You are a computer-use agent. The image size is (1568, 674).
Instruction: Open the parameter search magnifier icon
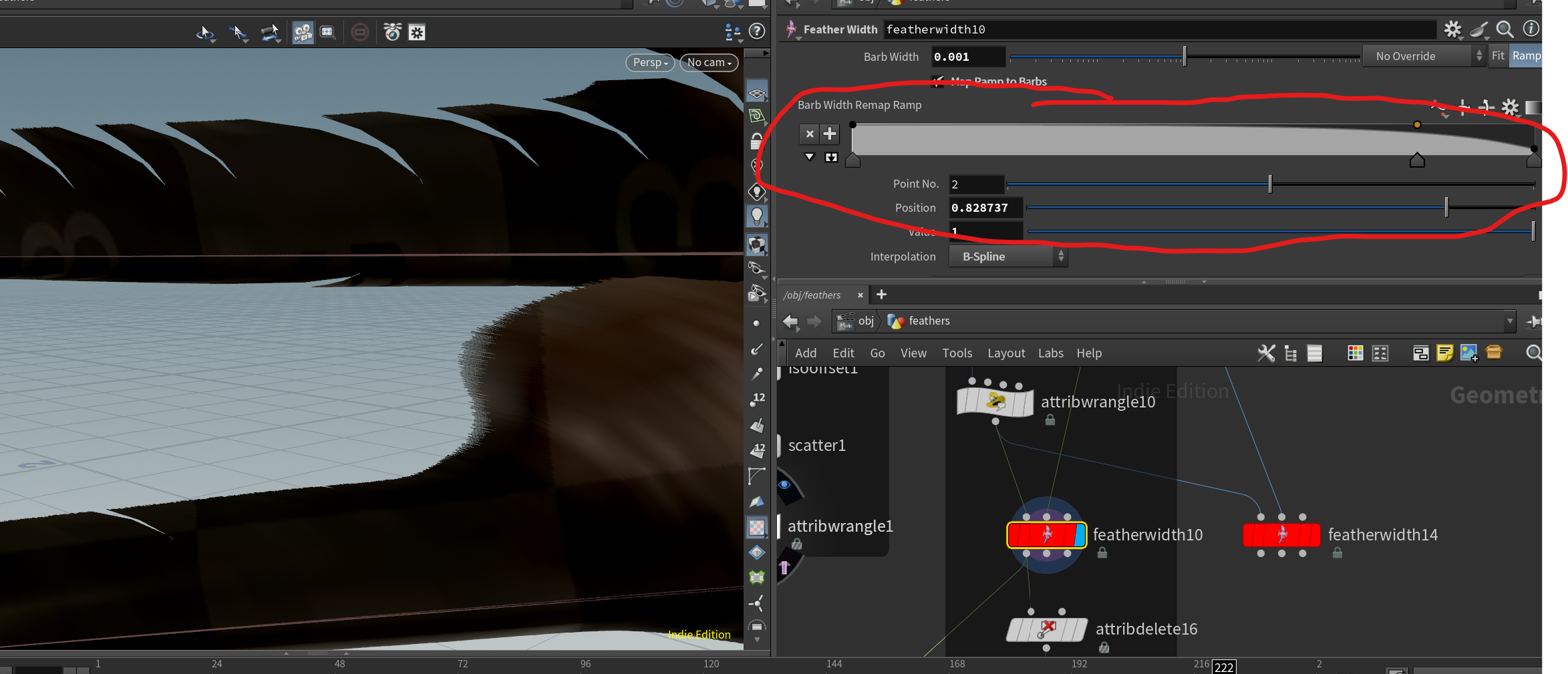(1505, 29)
